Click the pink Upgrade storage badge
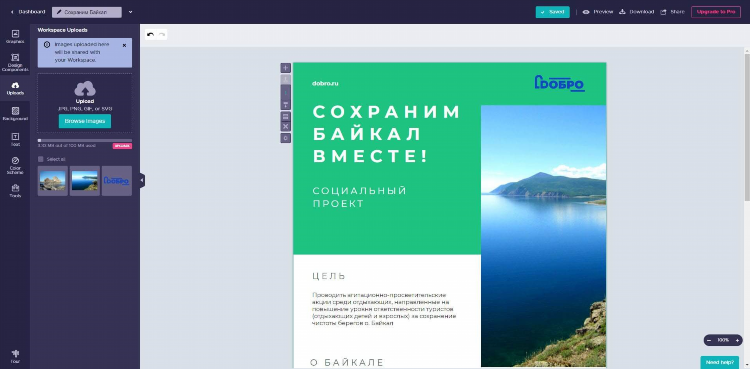The width and height of the screenshot is (750, 369). click(x=122, y=146)
